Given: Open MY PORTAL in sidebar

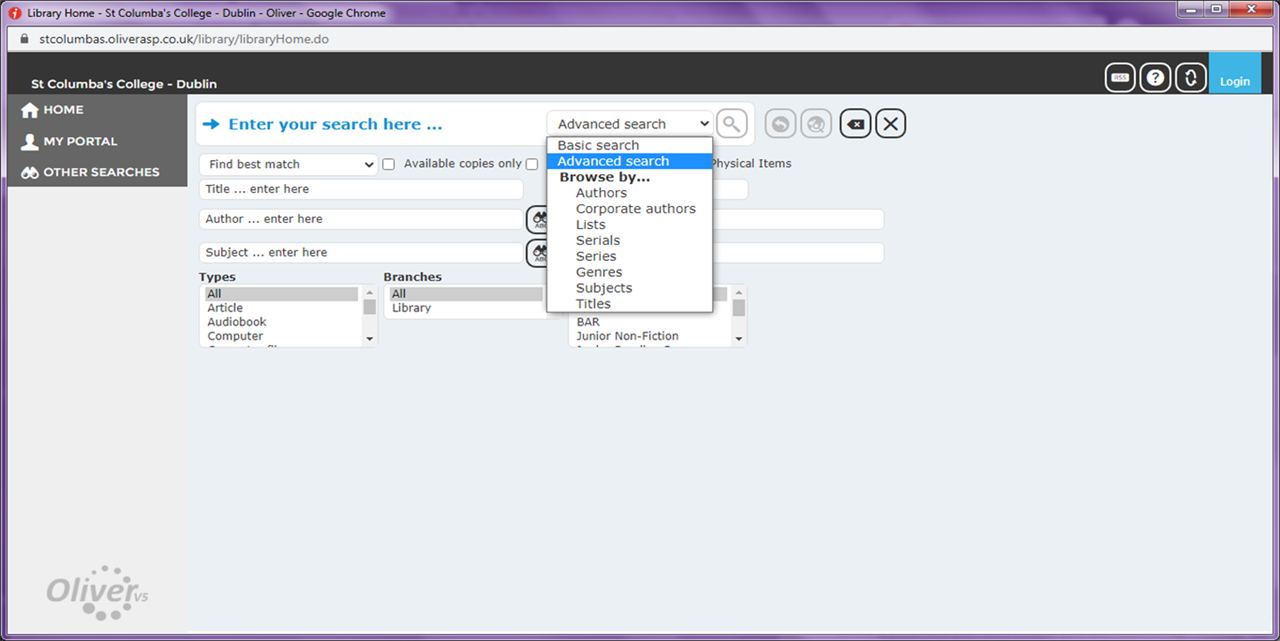Looking at the screenshot, I should [80, 141].
